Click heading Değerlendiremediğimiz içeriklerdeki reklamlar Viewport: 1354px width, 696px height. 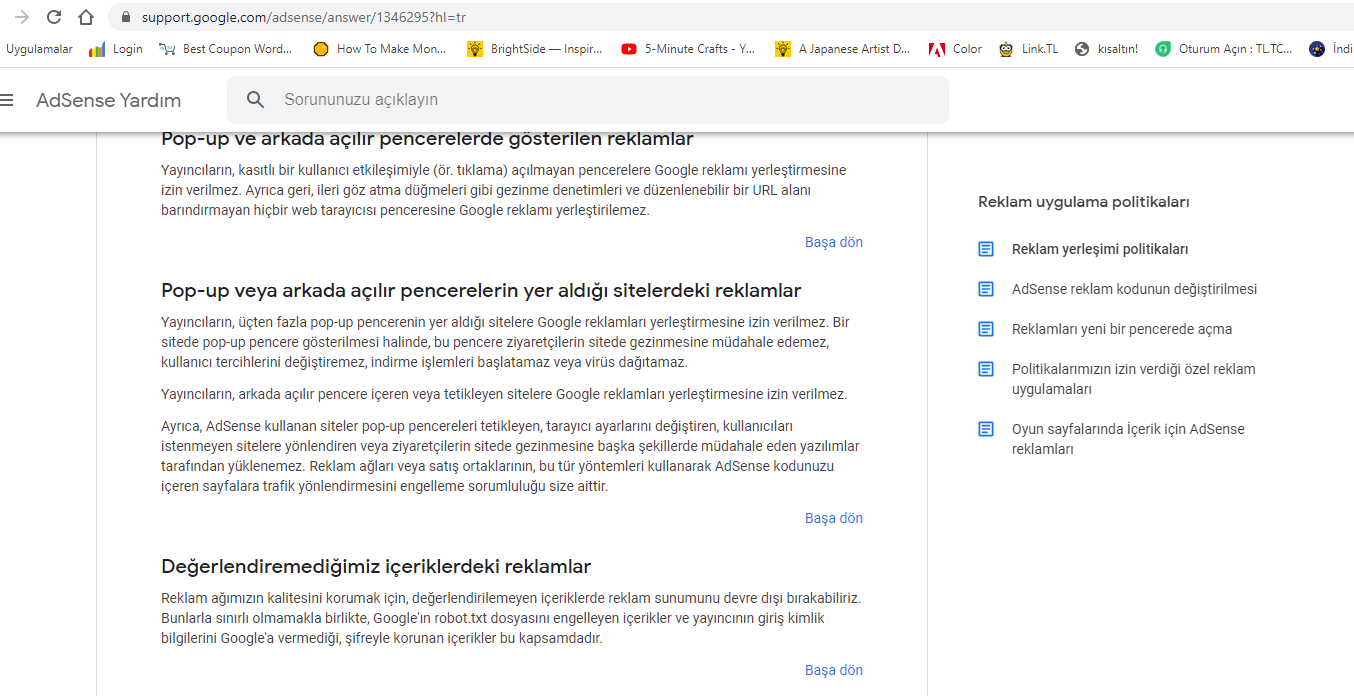click(376, 566)
